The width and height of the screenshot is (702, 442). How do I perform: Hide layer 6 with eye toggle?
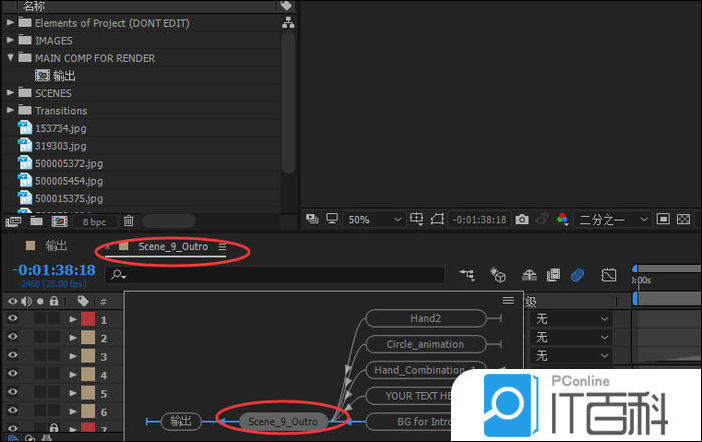tap(13, 410)
